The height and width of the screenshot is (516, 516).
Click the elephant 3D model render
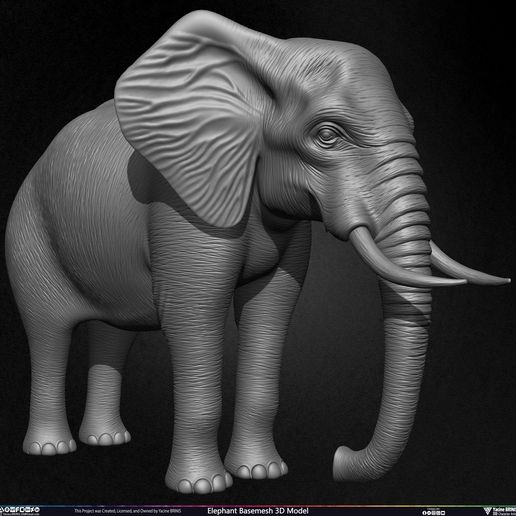pos(257,253)
